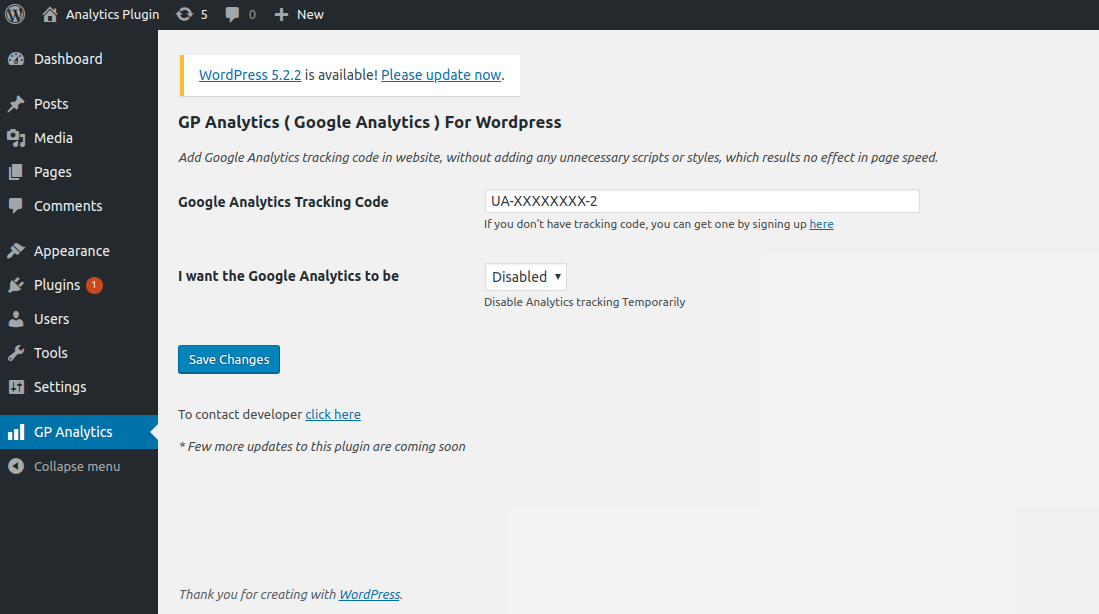The image size is (1099, 614).
Task: Click the 'click here' developer contact link
Action: coord(333,414)
